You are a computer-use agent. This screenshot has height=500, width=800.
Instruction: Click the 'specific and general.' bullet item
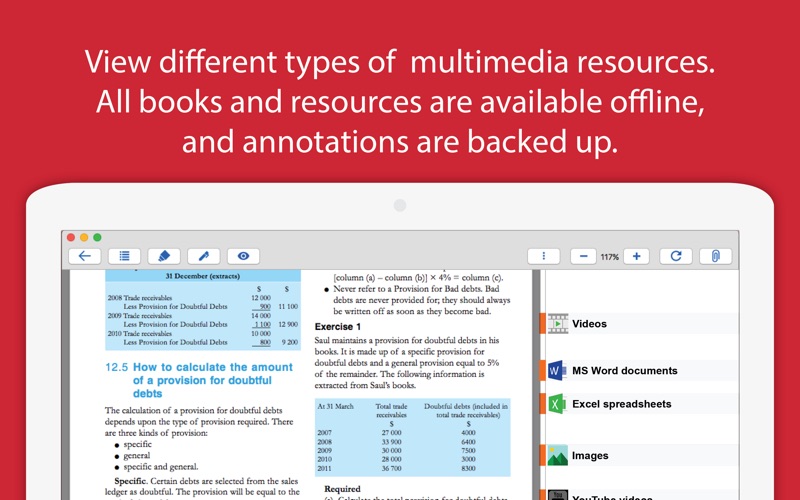point(161,466)
